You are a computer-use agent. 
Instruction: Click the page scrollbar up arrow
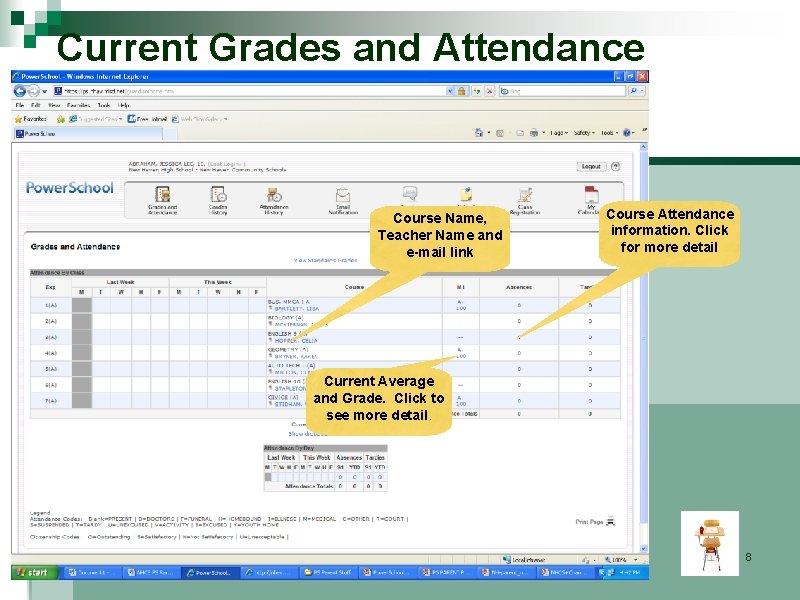tap(643, 147)
